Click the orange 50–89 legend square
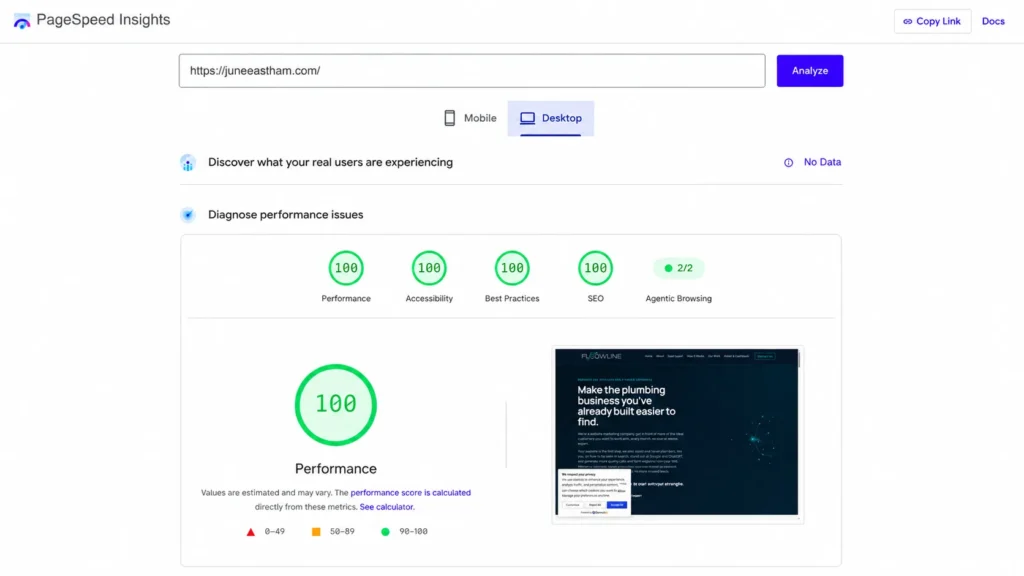Image resolution: width=1024 pixels, height=576 pixels. (316, 532)
